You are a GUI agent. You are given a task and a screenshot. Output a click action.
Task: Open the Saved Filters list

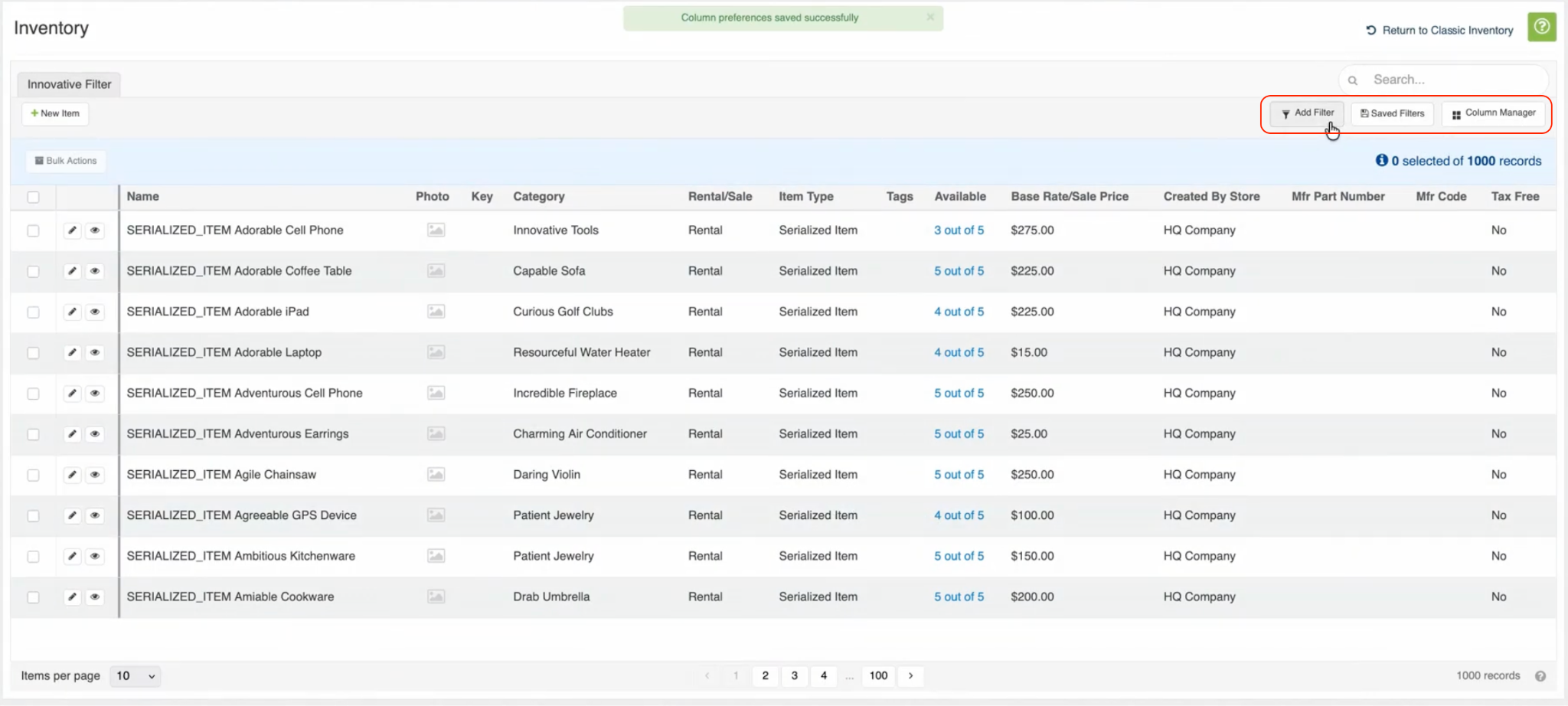pos(1392,113)
